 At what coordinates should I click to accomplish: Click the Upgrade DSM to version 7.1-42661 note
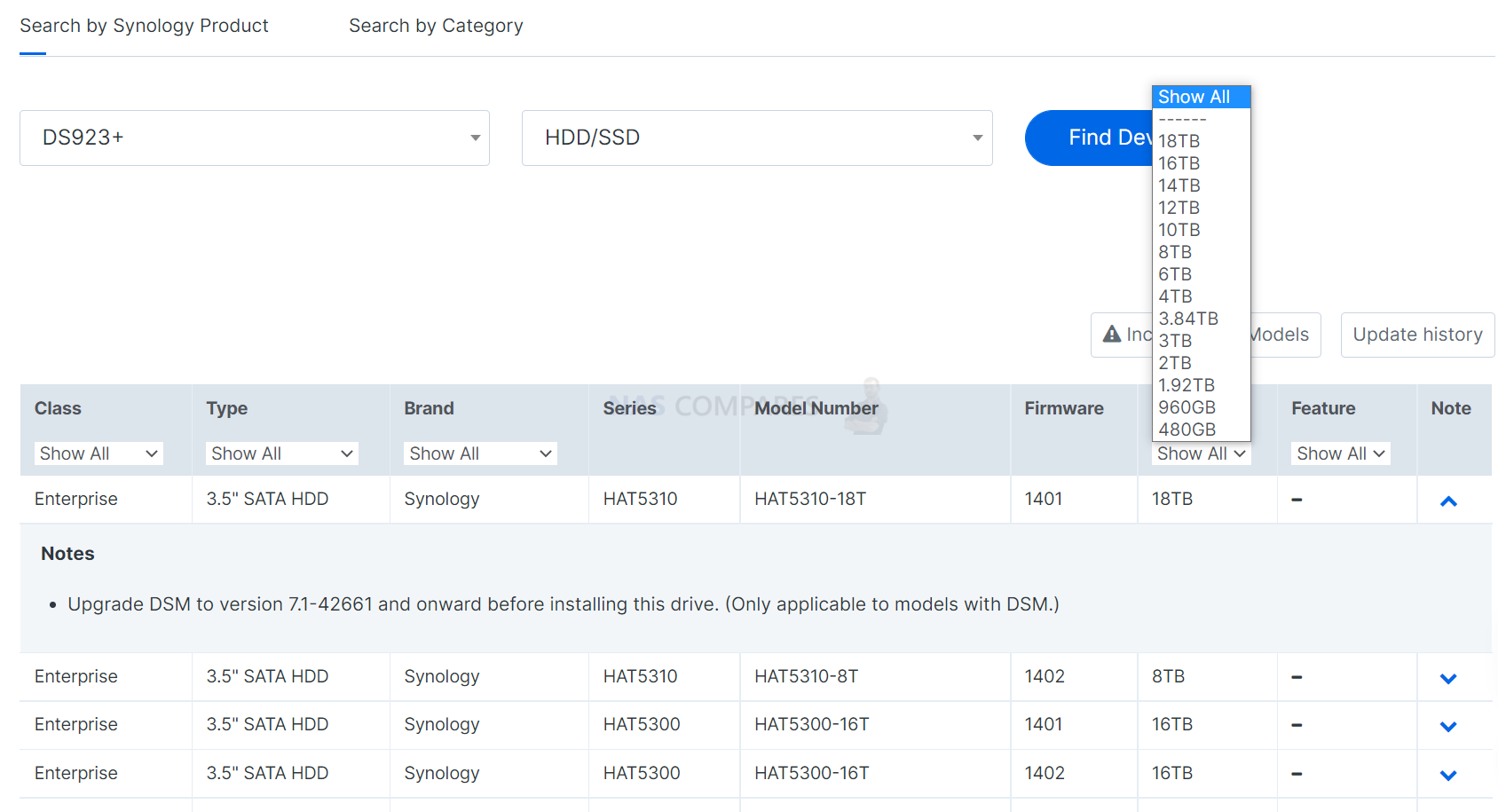(564, 604)
